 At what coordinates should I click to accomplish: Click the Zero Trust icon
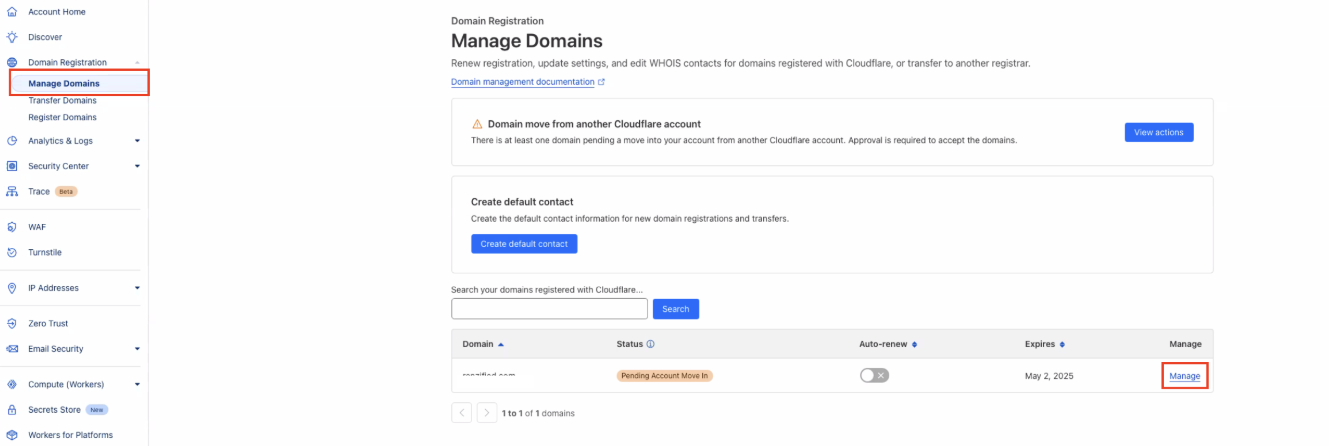pos(12,323)
